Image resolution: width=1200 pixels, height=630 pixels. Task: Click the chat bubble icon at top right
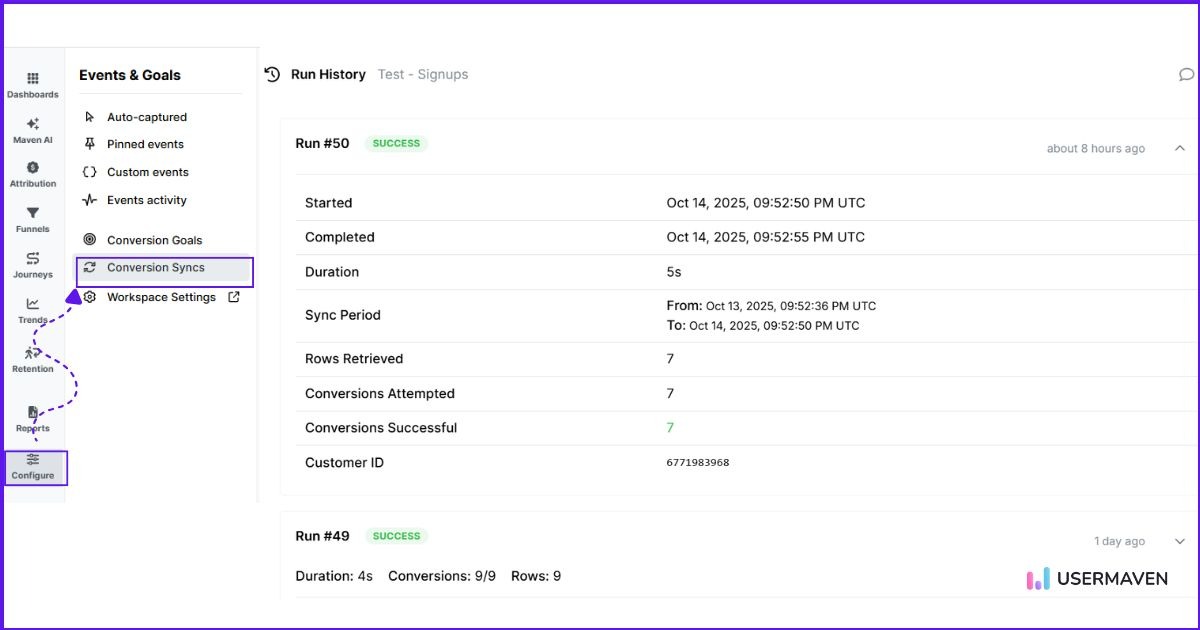1186,75
